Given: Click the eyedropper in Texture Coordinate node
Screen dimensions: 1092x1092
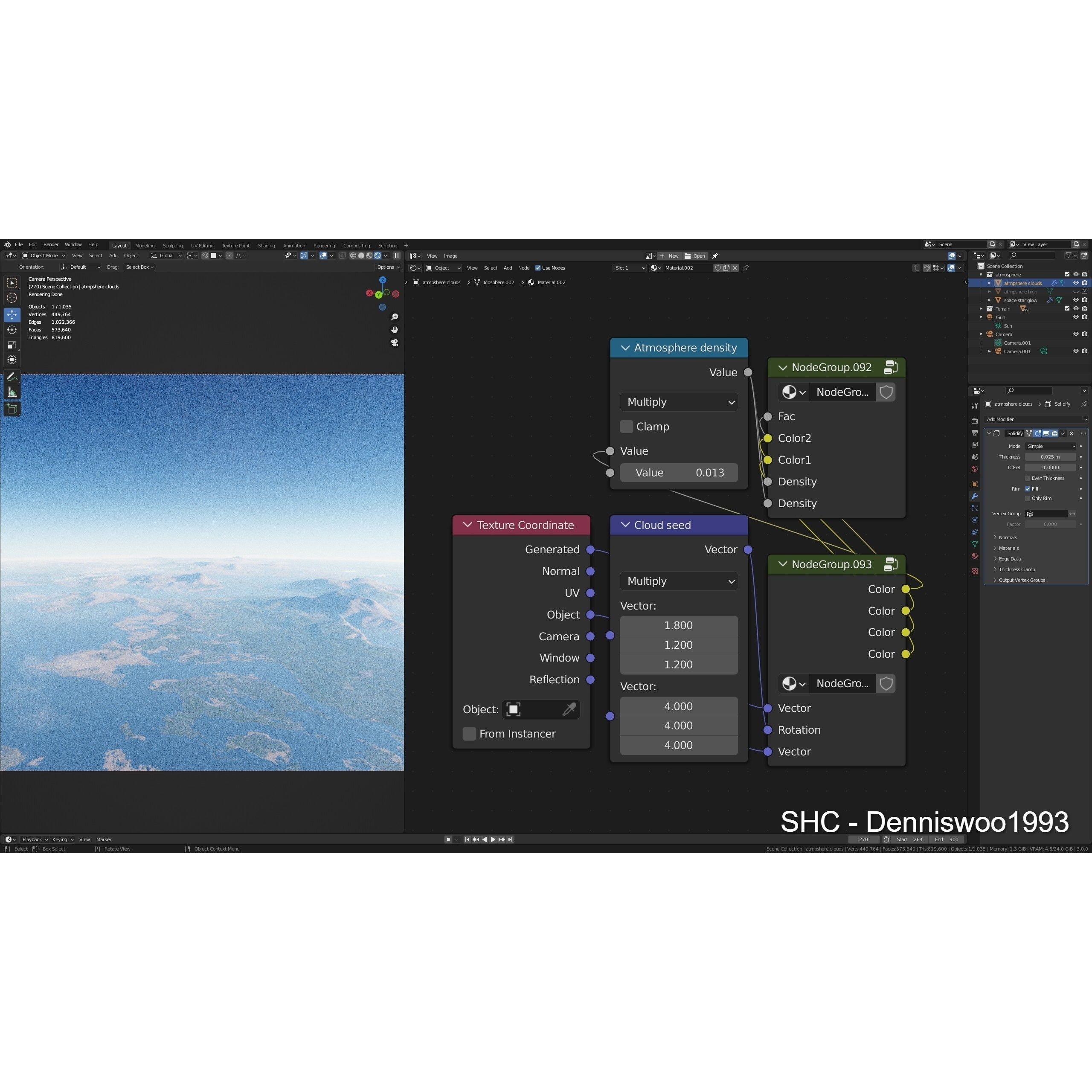Looking at the screenshot, I should click(x=569, y=709).
